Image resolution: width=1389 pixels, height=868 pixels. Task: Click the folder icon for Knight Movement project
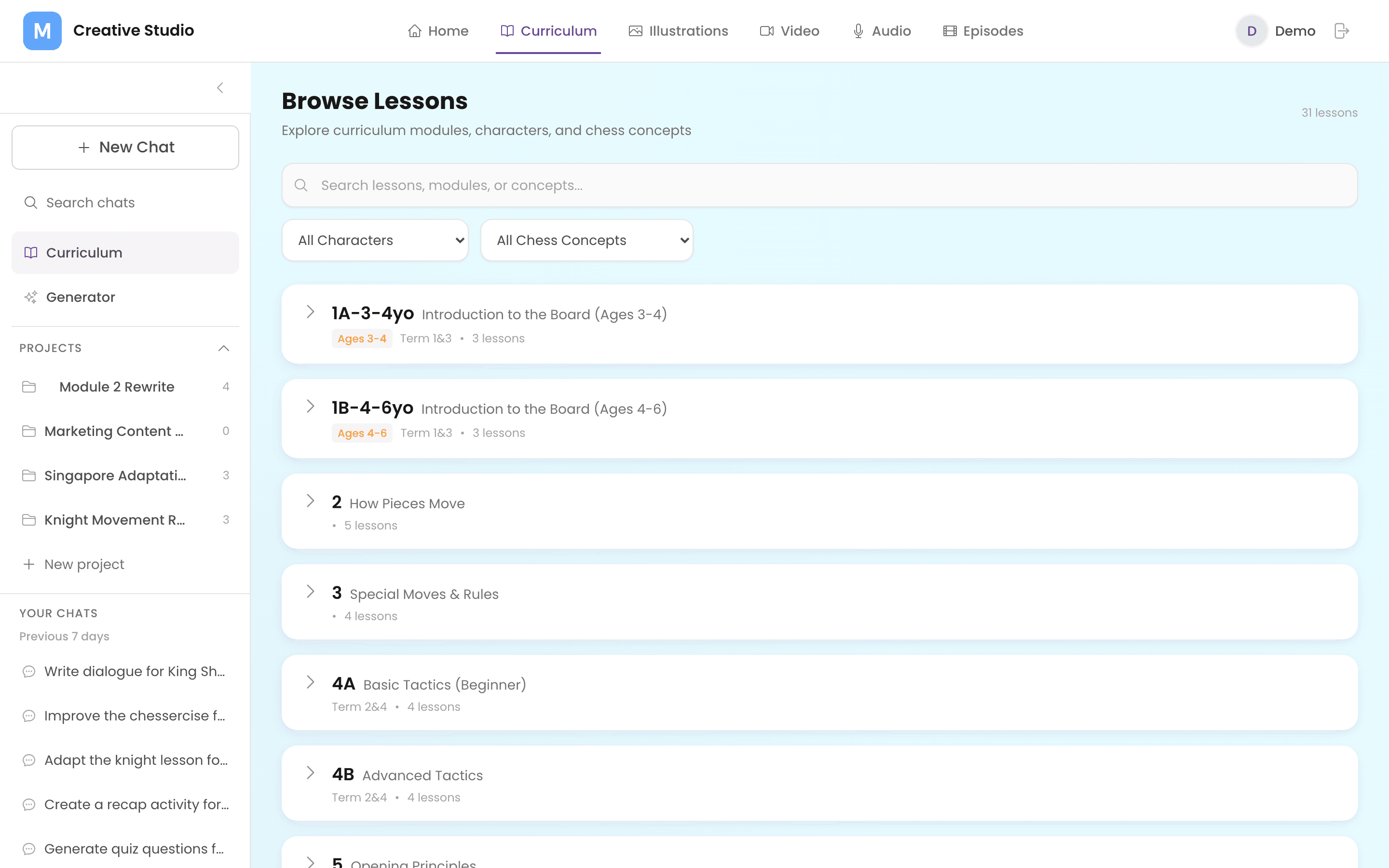pos(29,520)
